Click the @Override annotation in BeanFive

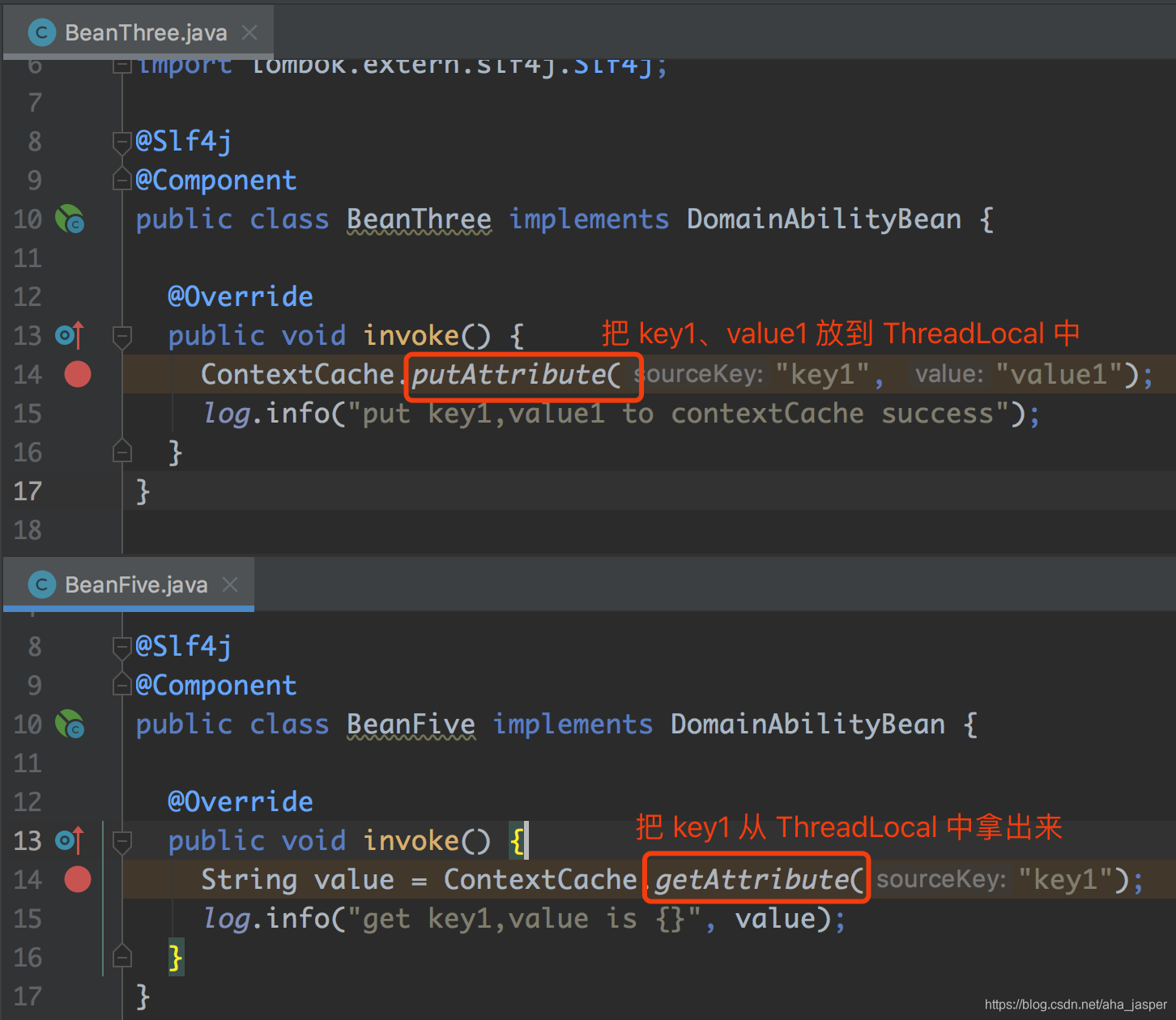click(241, 802)
